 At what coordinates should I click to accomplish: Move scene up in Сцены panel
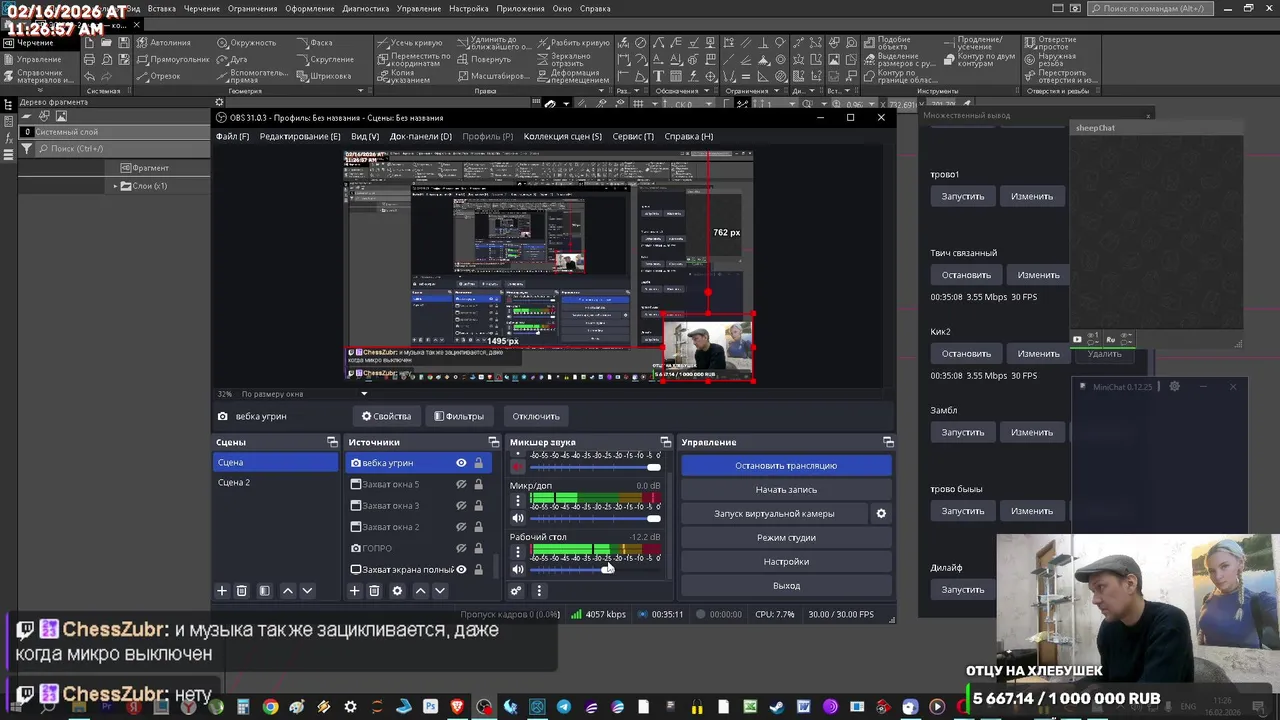pos(288,591)
